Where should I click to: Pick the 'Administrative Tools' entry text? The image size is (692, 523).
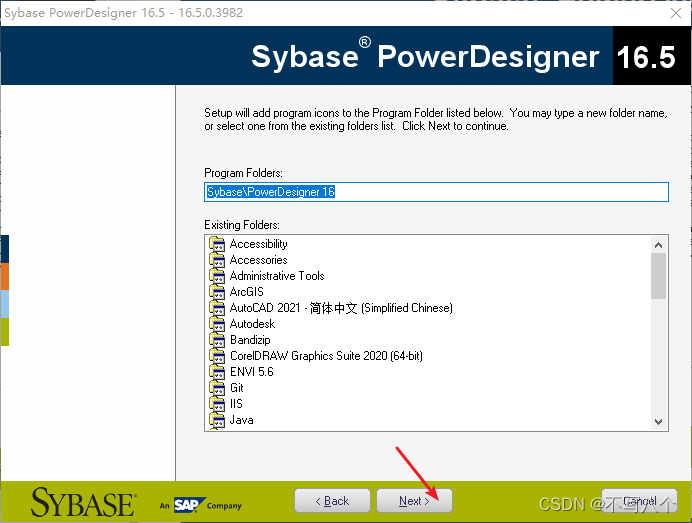pyautogui.click(x=277, y=276)
